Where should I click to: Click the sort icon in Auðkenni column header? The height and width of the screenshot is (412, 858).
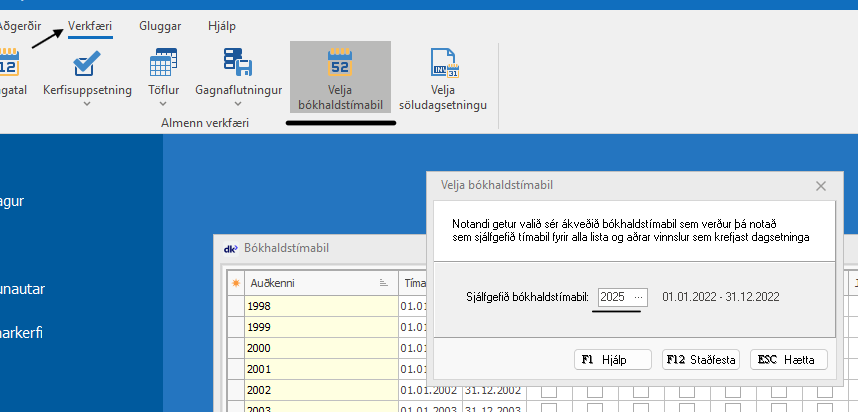click(x=384, y=283)
